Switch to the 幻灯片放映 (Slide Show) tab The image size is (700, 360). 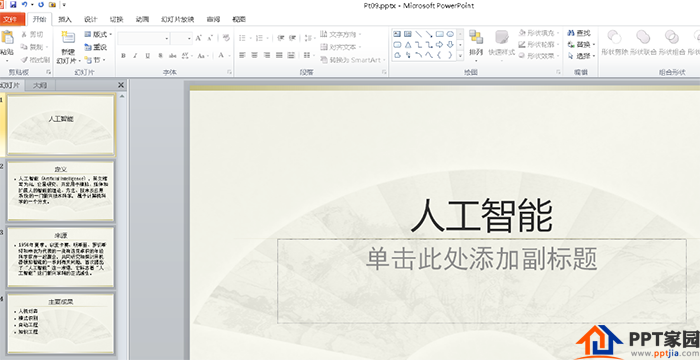[178, 19]
